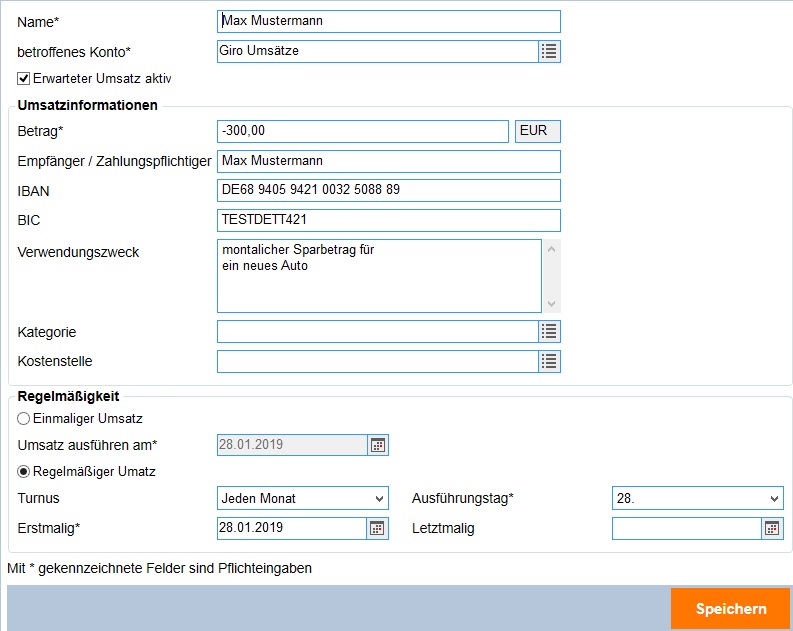This screenshot has width=793, height=631.
Task: Click the EUR currency button
Action: (537, 131)
